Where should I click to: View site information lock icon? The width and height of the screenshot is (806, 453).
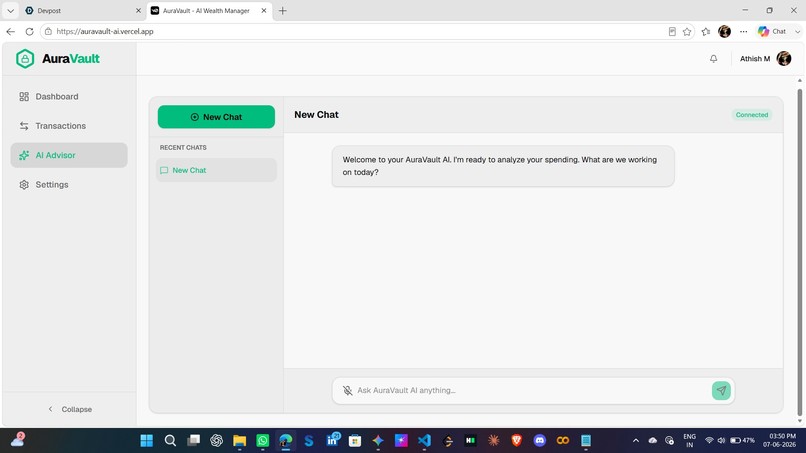pos(48,31)
